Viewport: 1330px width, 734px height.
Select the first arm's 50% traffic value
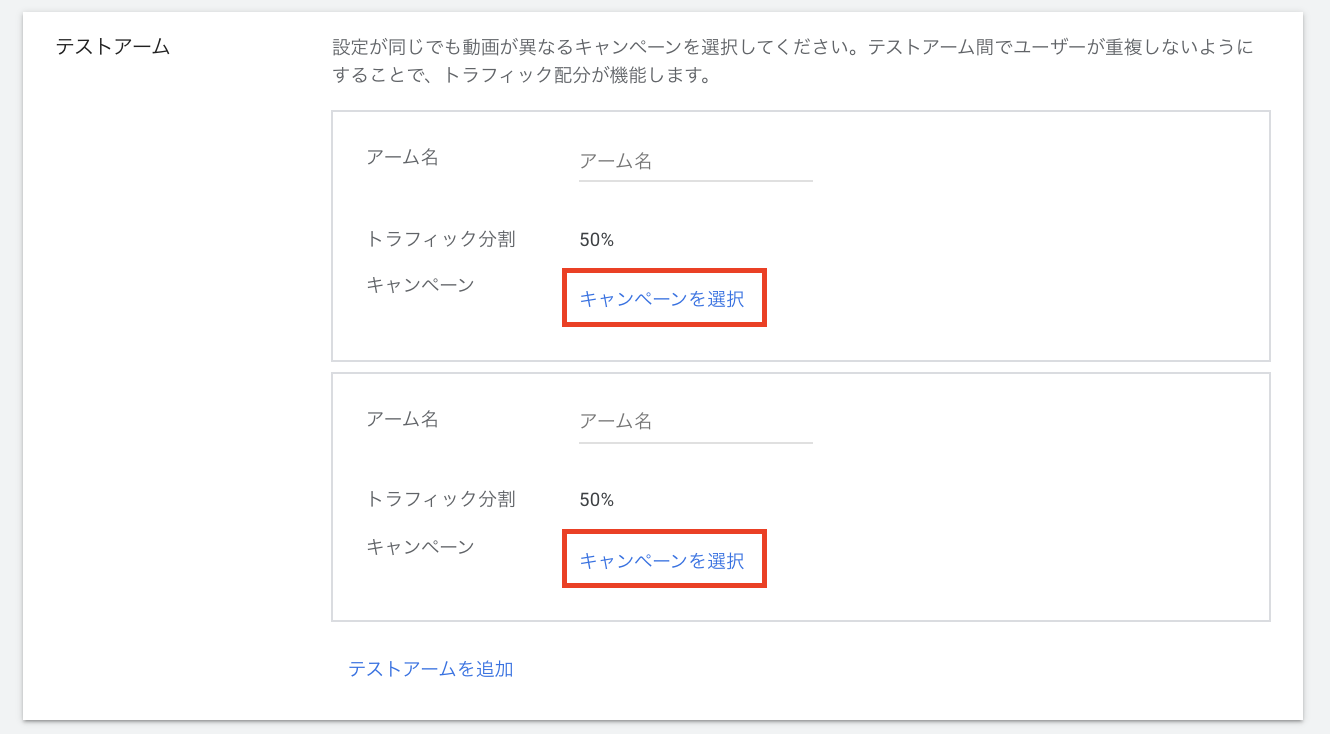596,240
